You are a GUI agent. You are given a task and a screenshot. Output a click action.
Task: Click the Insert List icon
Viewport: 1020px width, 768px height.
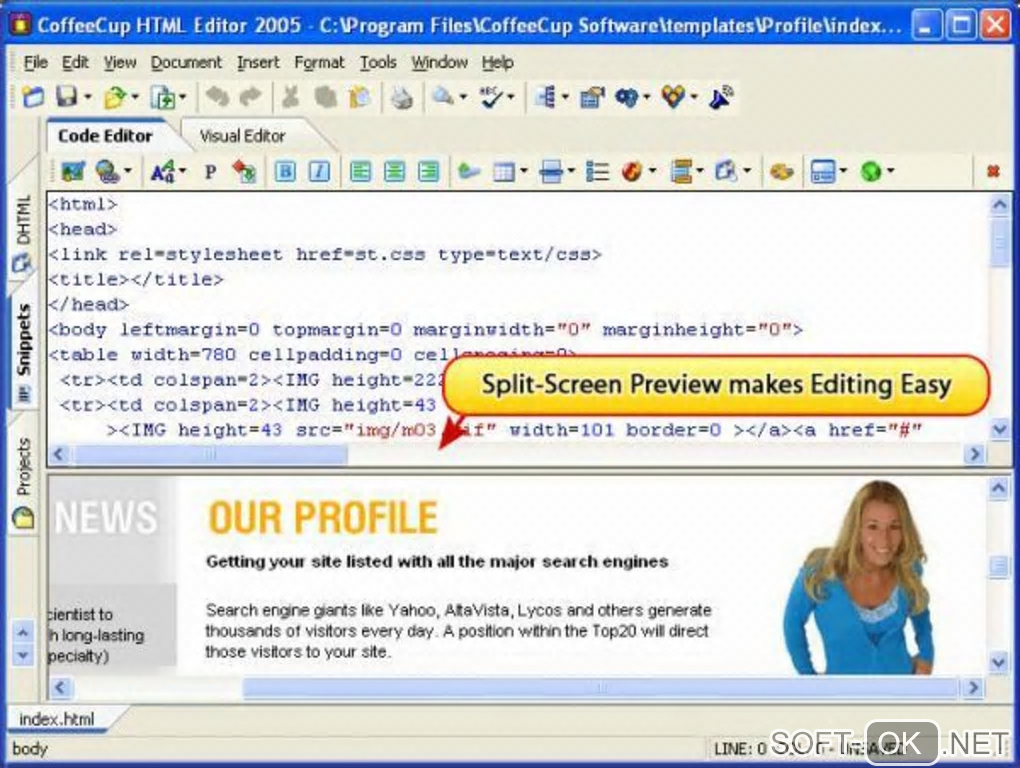pos(597,172)
